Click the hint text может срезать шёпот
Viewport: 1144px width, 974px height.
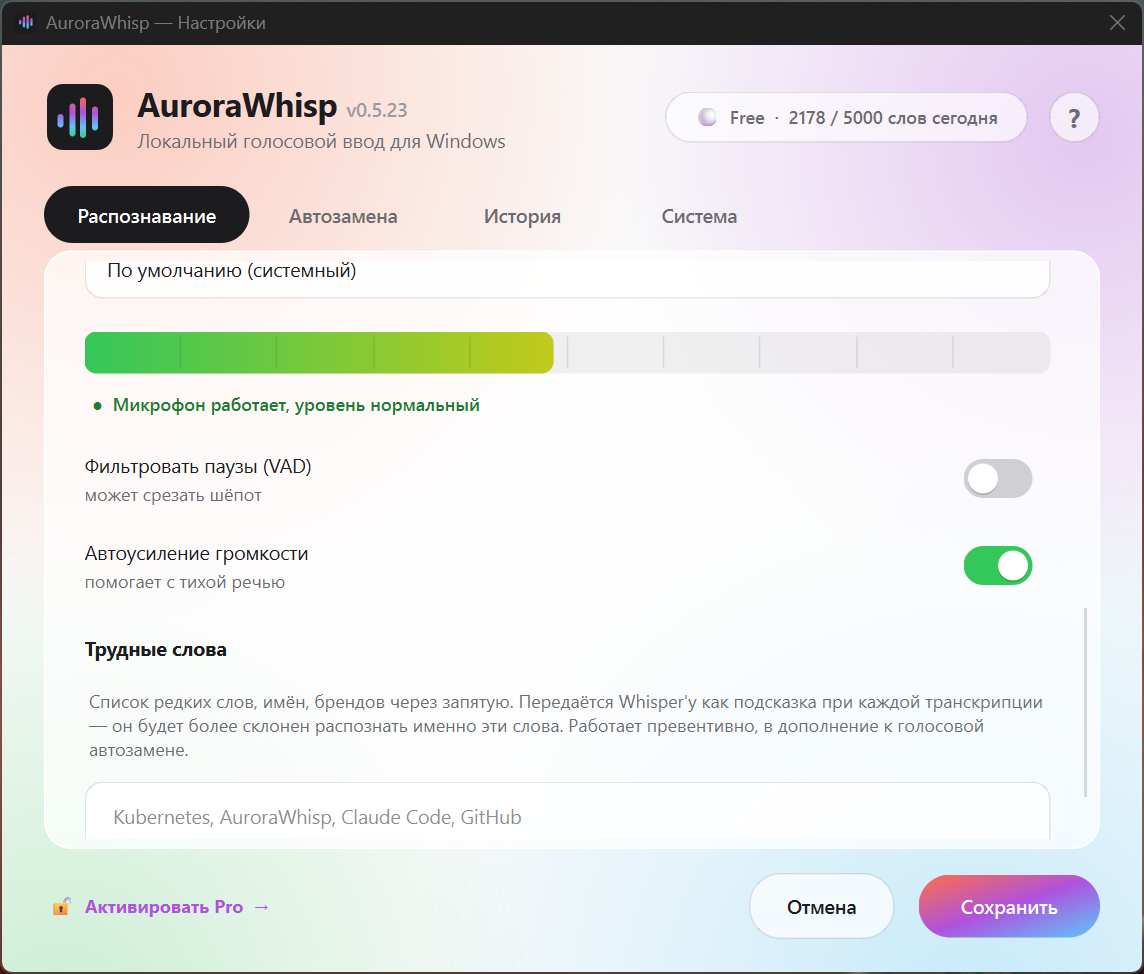173,495
